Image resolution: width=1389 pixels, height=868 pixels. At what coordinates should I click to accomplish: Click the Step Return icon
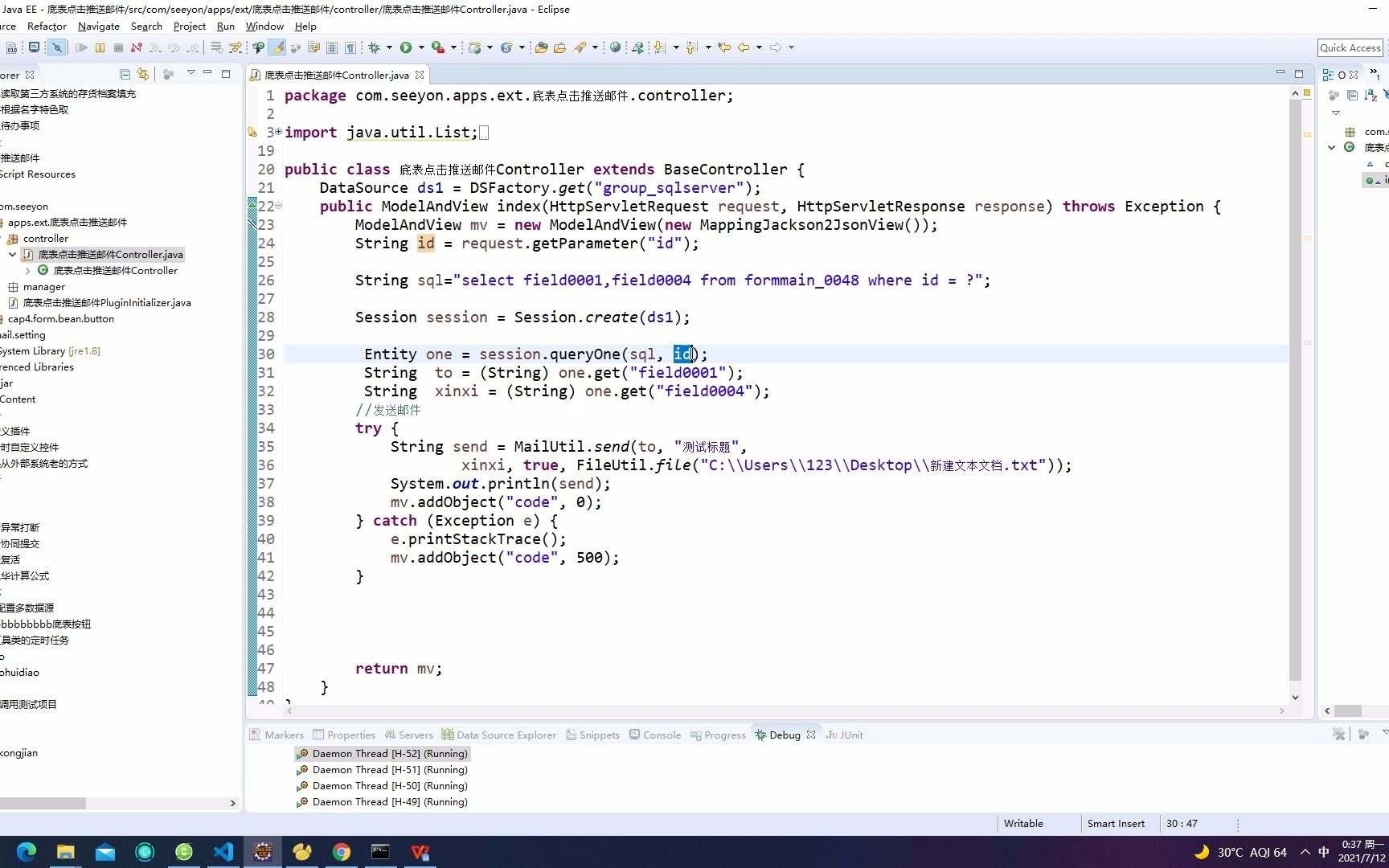193,47
